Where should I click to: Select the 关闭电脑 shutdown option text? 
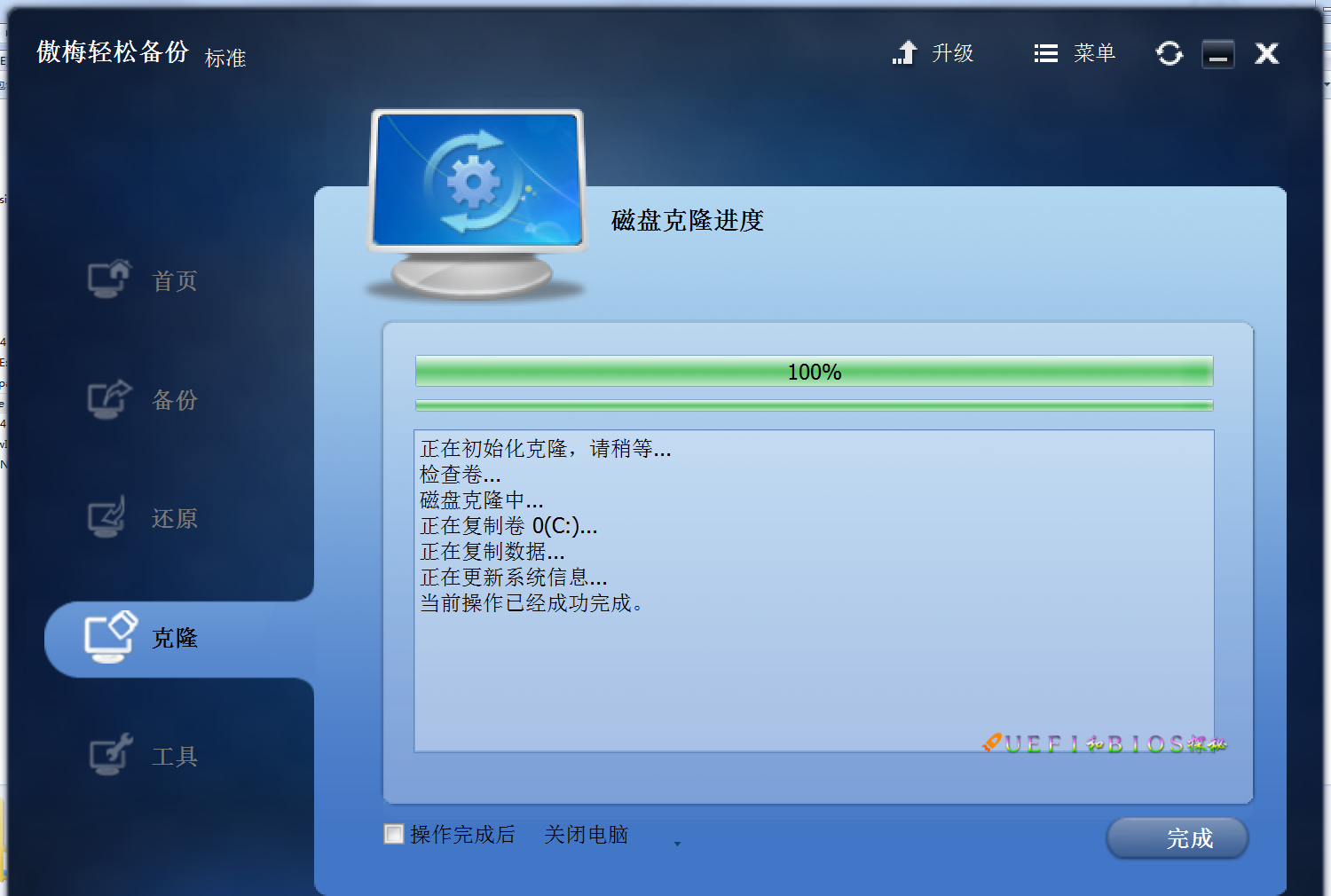pos(587,835)
